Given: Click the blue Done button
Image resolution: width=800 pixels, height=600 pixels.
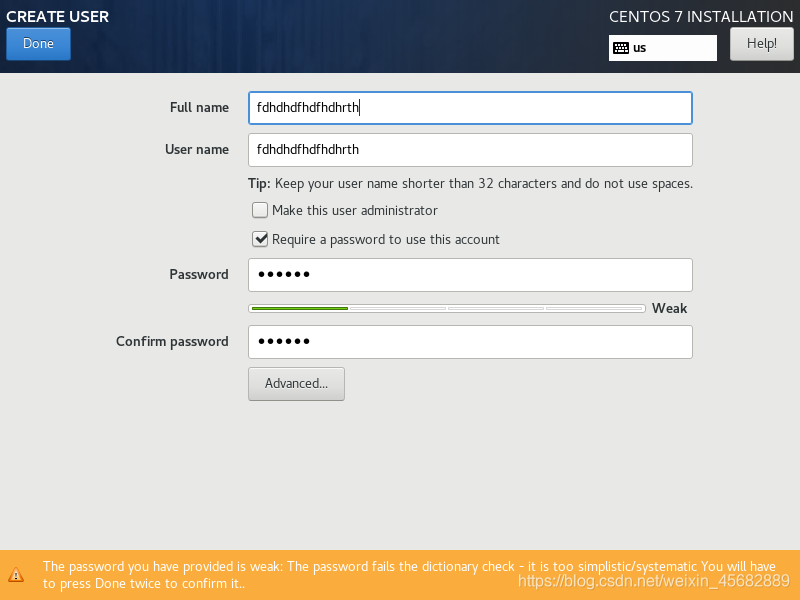Looking at the screenshot, I should (x=38, y=44).
